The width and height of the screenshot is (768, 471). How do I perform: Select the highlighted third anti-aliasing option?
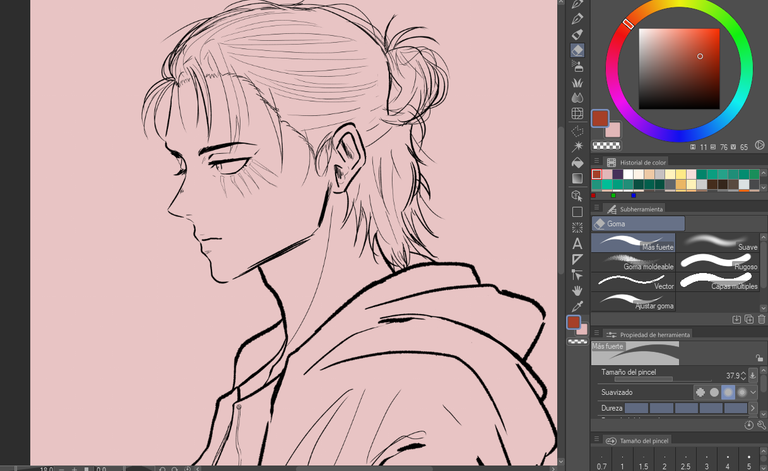(x=728, y=392)
